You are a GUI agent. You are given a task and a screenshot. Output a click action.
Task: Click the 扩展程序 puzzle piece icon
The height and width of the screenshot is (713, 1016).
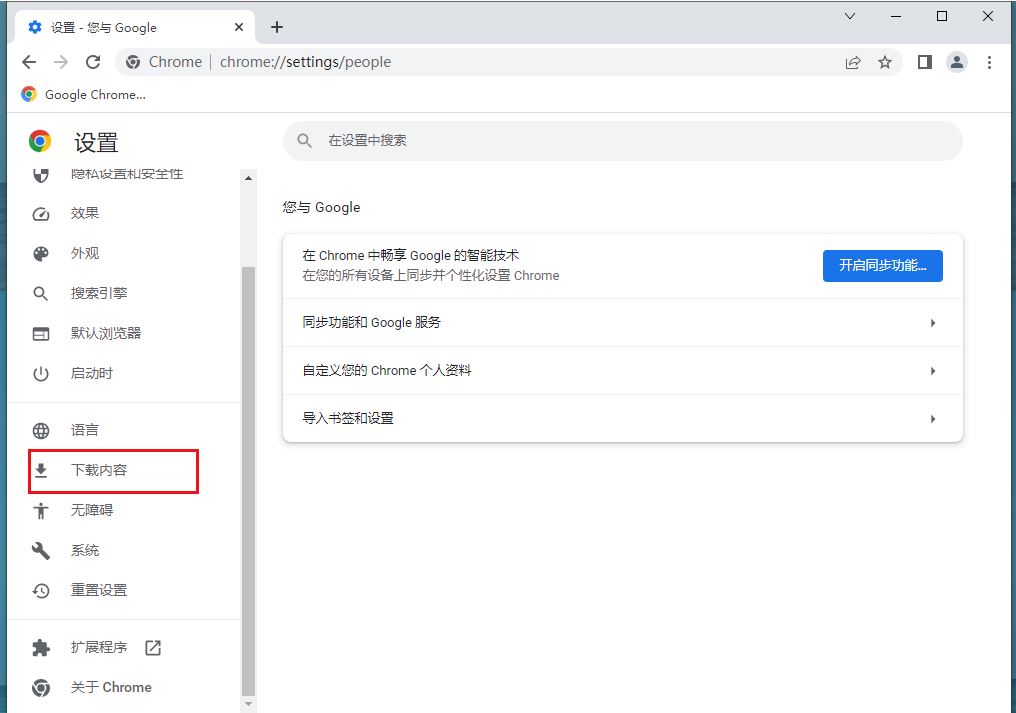[x=41, y=648]
